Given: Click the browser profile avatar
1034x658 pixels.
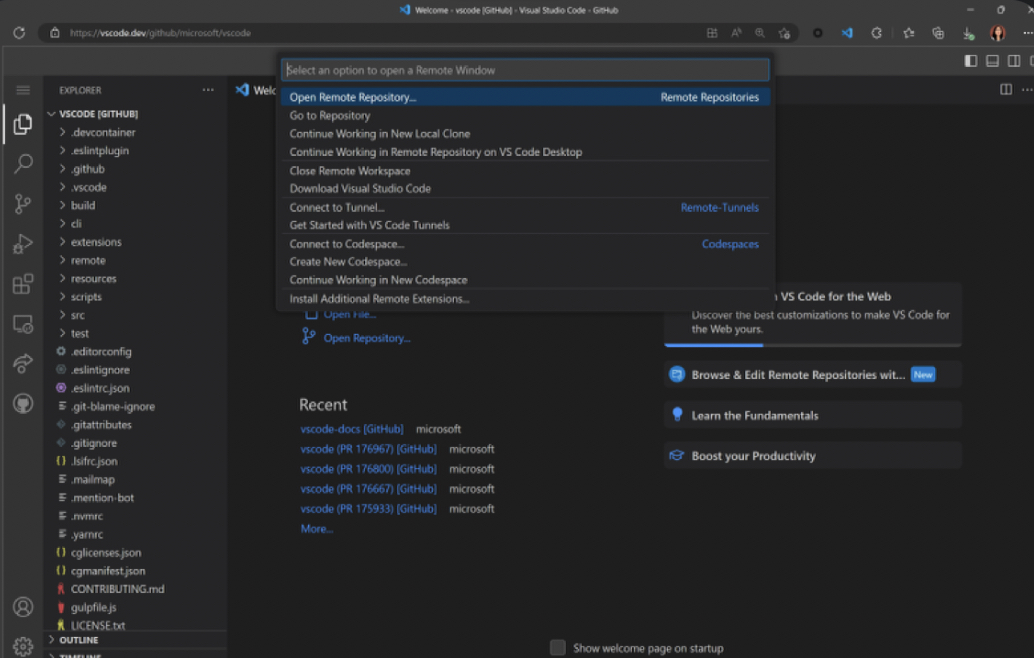Looking at the screenshot, I should tap(998, 33).
